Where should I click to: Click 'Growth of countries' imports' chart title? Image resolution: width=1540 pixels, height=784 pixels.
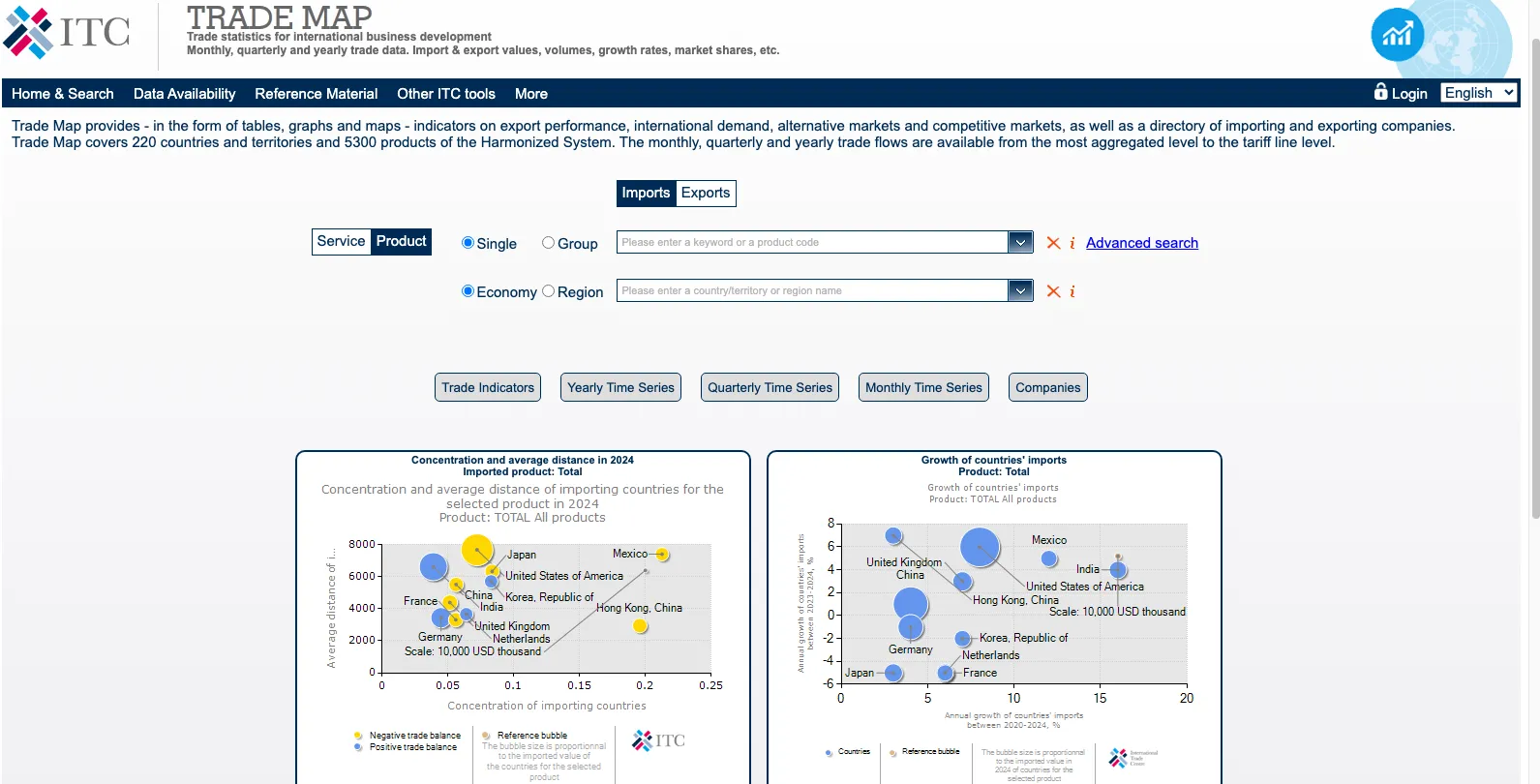(994, 460)
